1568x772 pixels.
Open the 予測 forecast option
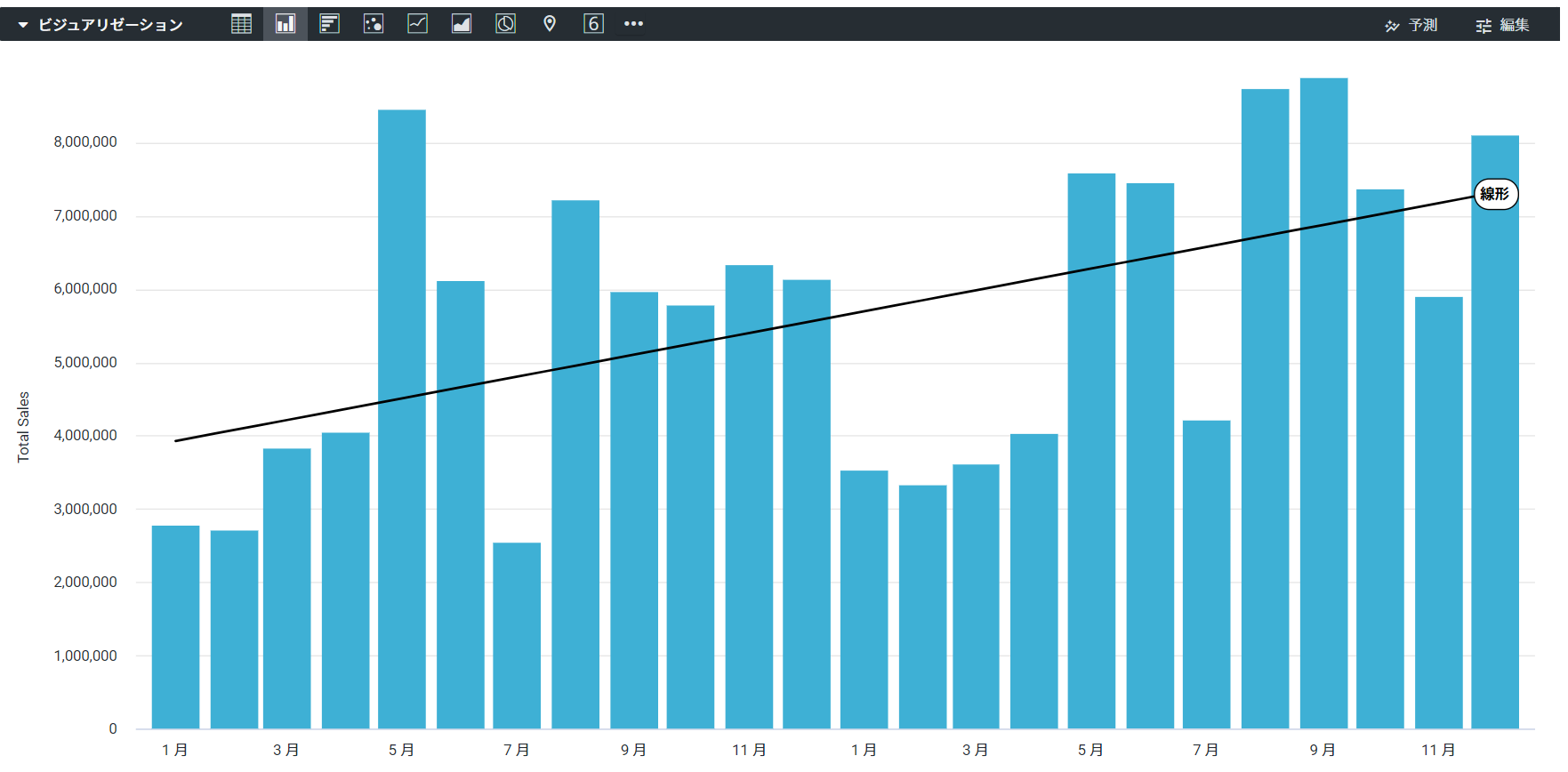point(1411,25)
